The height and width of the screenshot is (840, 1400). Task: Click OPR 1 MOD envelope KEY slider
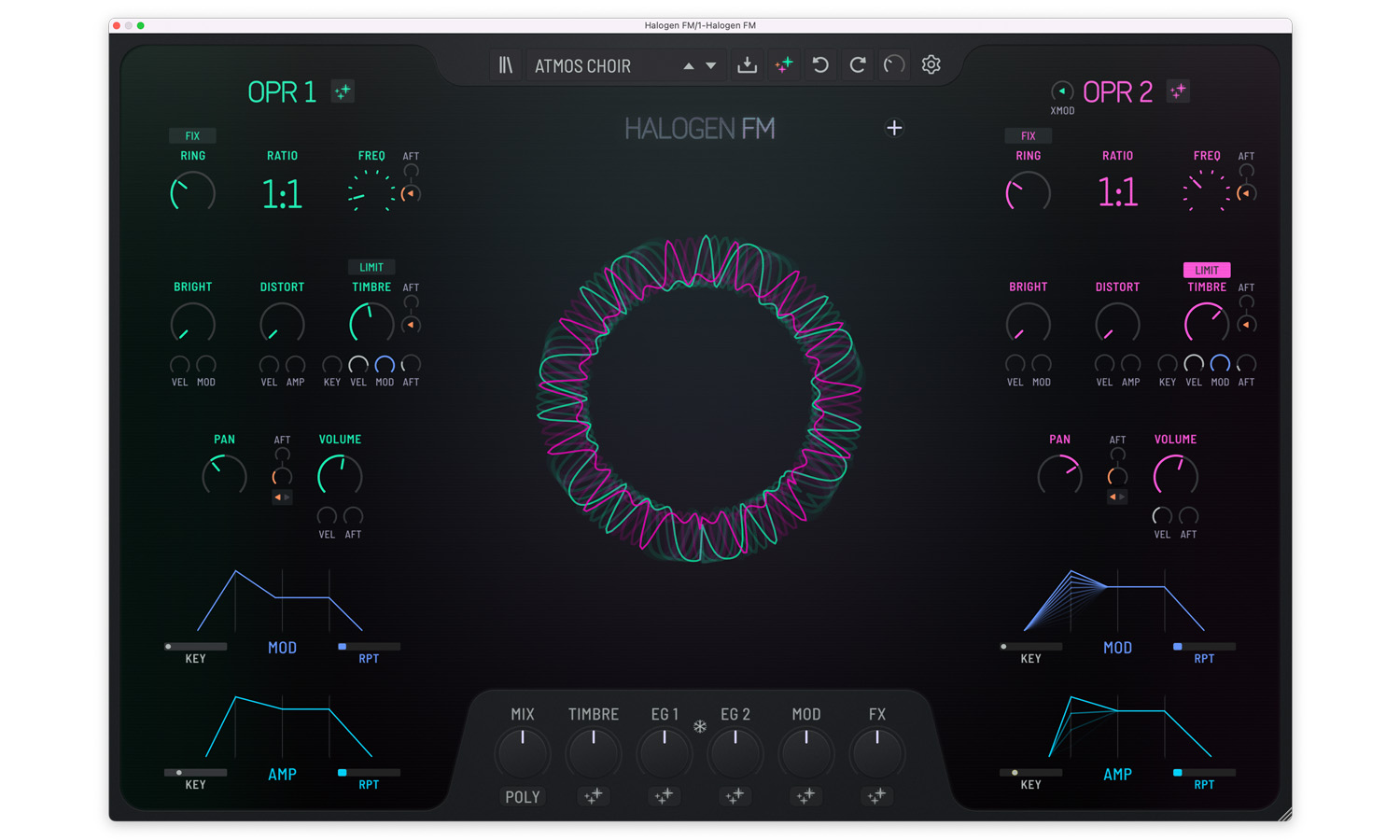click(x=195, y=646)
